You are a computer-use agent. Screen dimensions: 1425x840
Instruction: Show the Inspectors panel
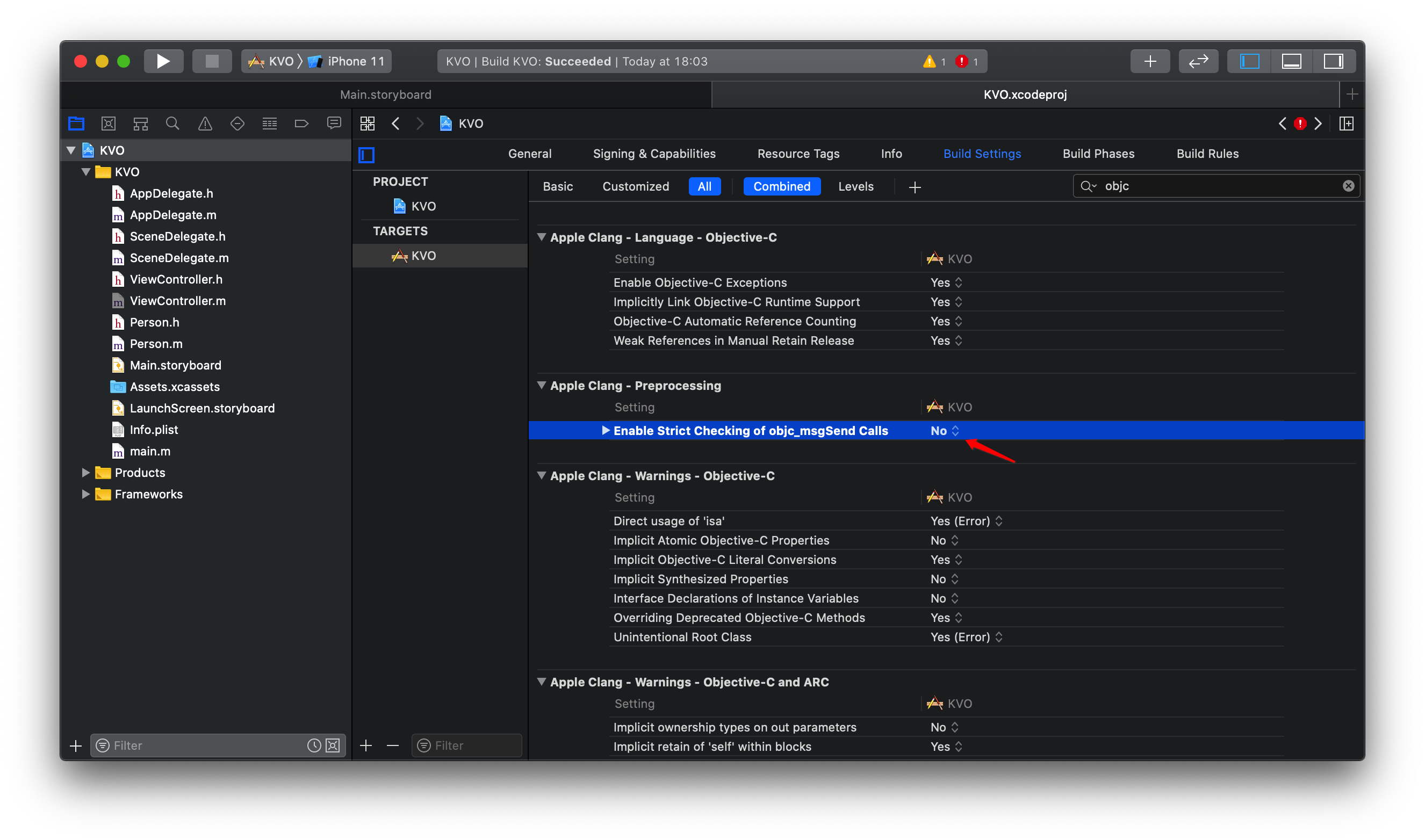coord(1333,61)
